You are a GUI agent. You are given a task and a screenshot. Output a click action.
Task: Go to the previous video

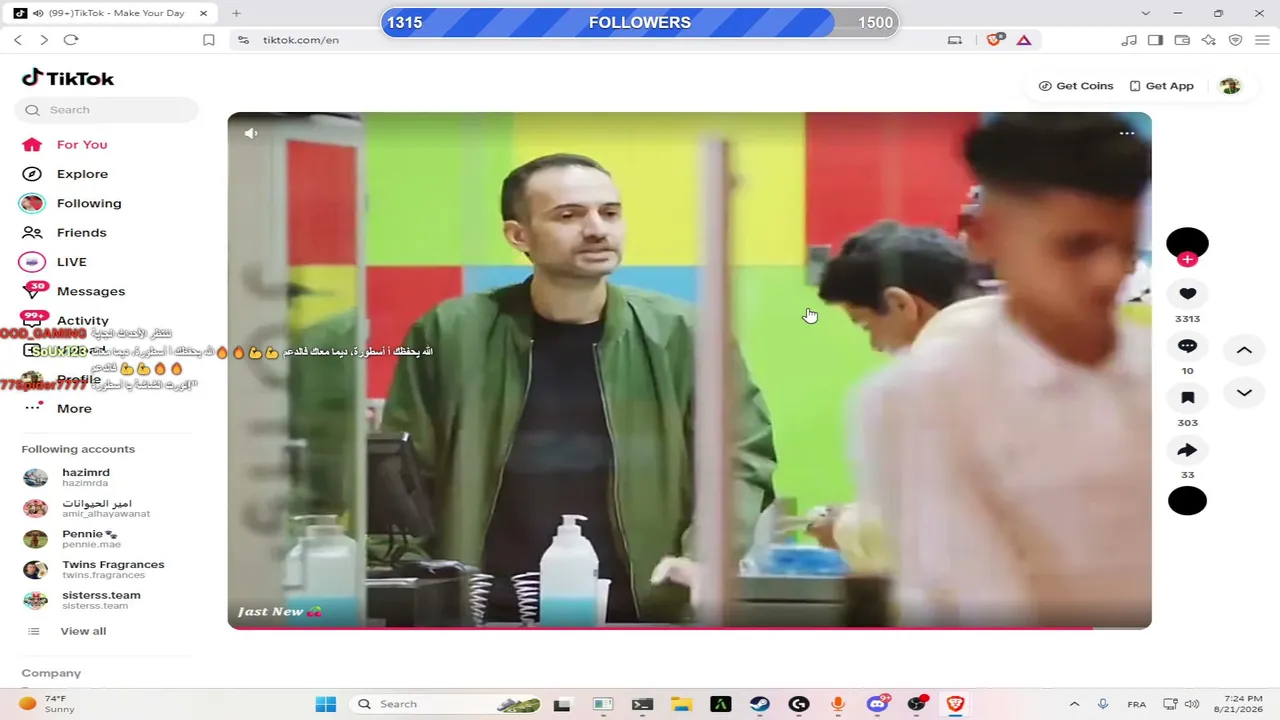tap(1244, 351)
